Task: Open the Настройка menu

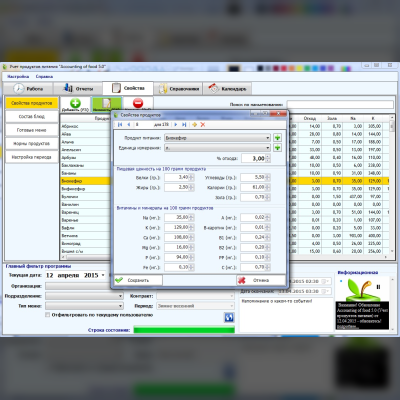Action: click(x=18, y=76)
